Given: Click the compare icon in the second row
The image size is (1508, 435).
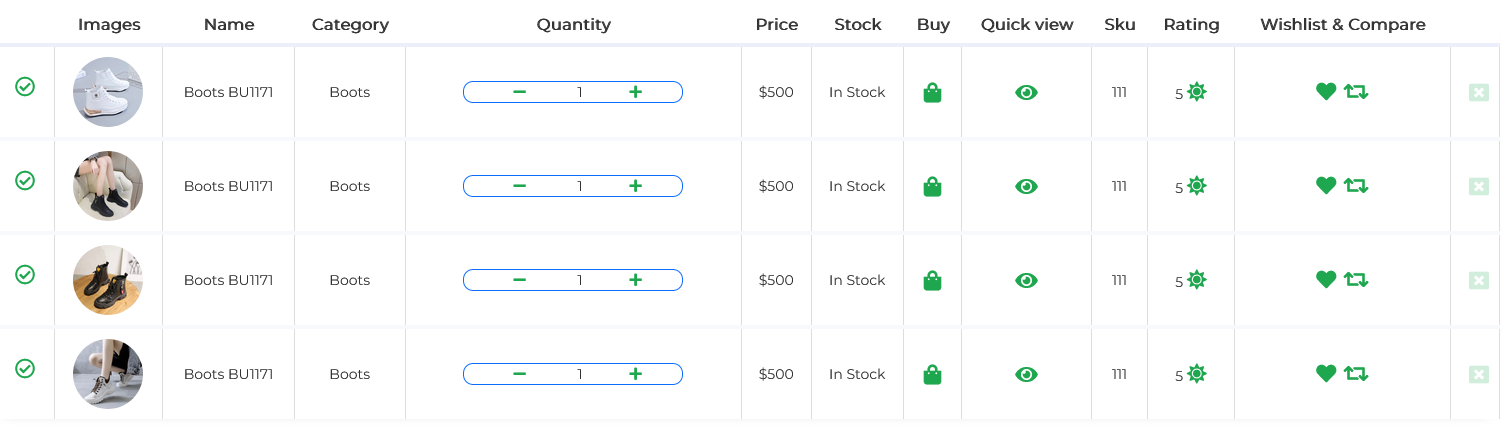Looking at the screenshot, I should pos(1356,186).
